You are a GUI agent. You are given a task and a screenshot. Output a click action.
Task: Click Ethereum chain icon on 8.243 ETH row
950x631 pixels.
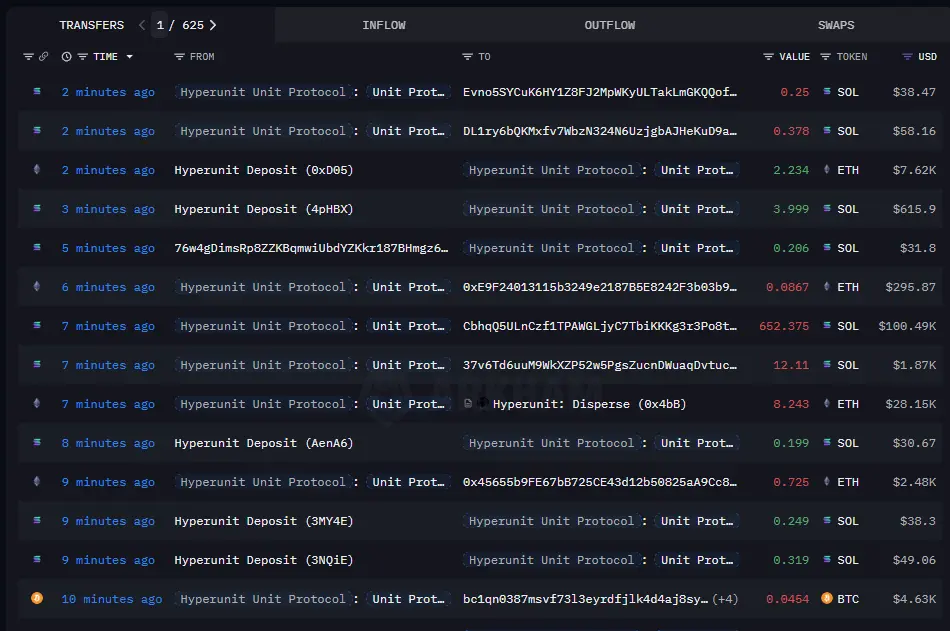(x=37, y=404)
